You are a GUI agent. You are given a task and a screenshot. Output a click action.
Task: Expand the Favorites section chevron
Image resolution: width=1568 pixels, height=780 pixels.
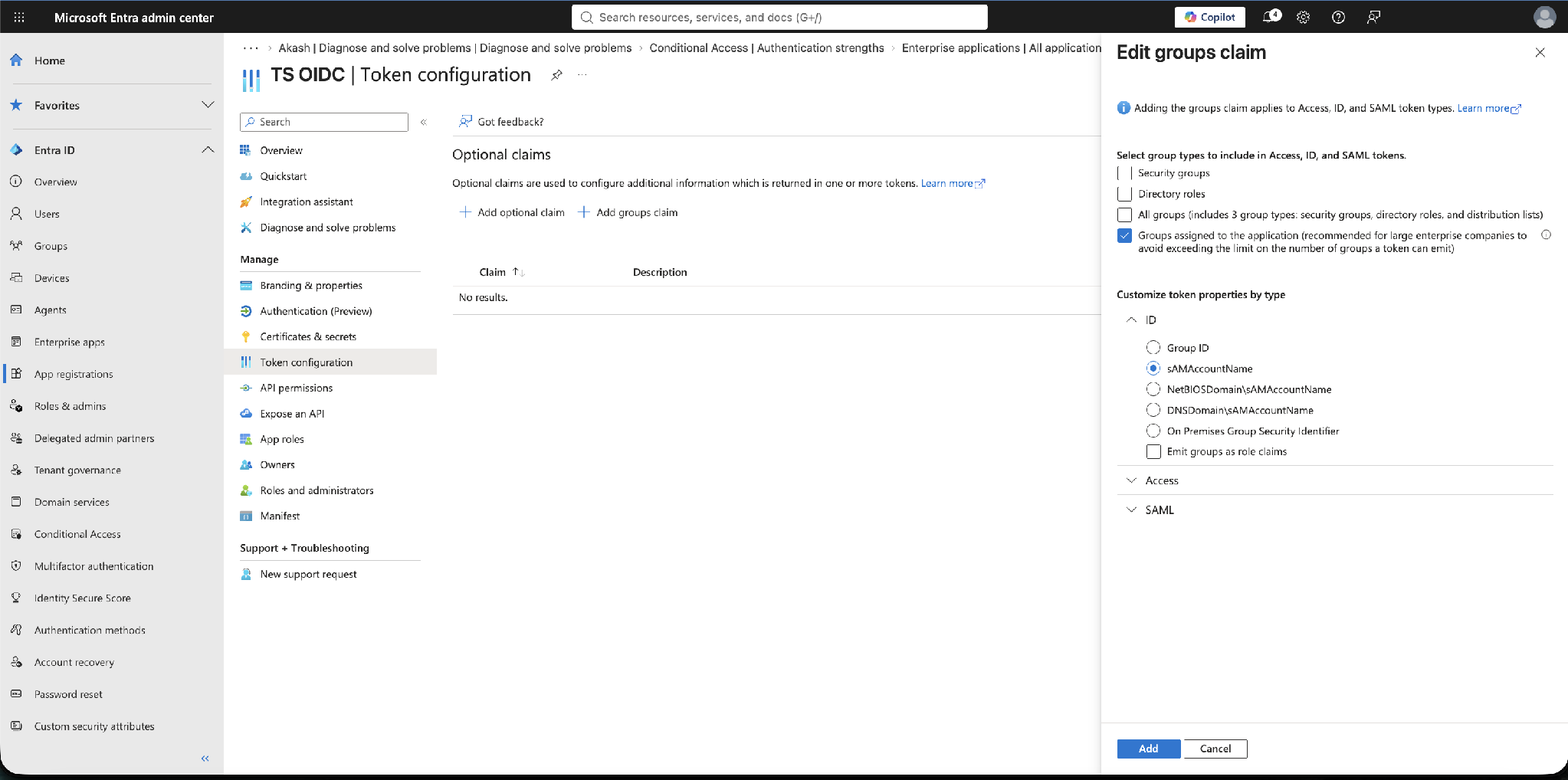(207, 105)
